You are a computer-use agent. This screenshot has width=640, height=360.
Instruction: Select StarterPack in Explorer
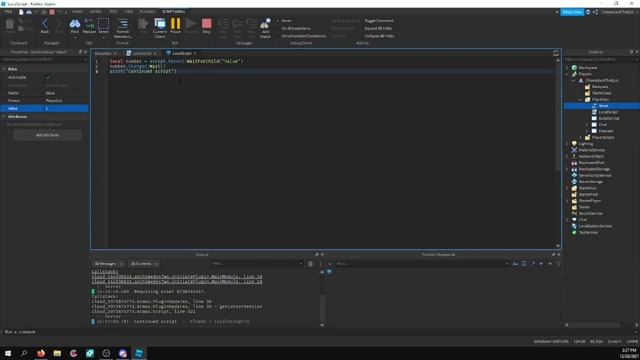pyautogui.click(x=588, y=194)
